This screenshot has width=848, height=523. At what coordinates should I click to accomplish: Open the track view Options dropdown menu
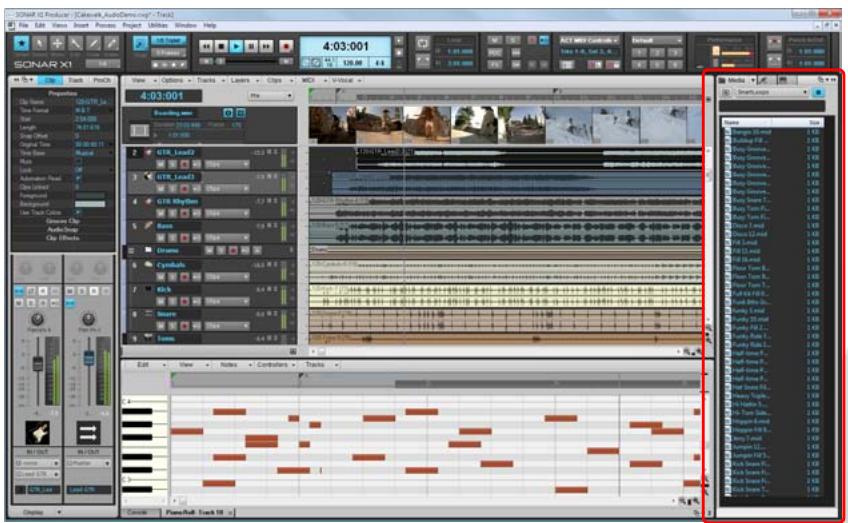[x=175, y=80]
